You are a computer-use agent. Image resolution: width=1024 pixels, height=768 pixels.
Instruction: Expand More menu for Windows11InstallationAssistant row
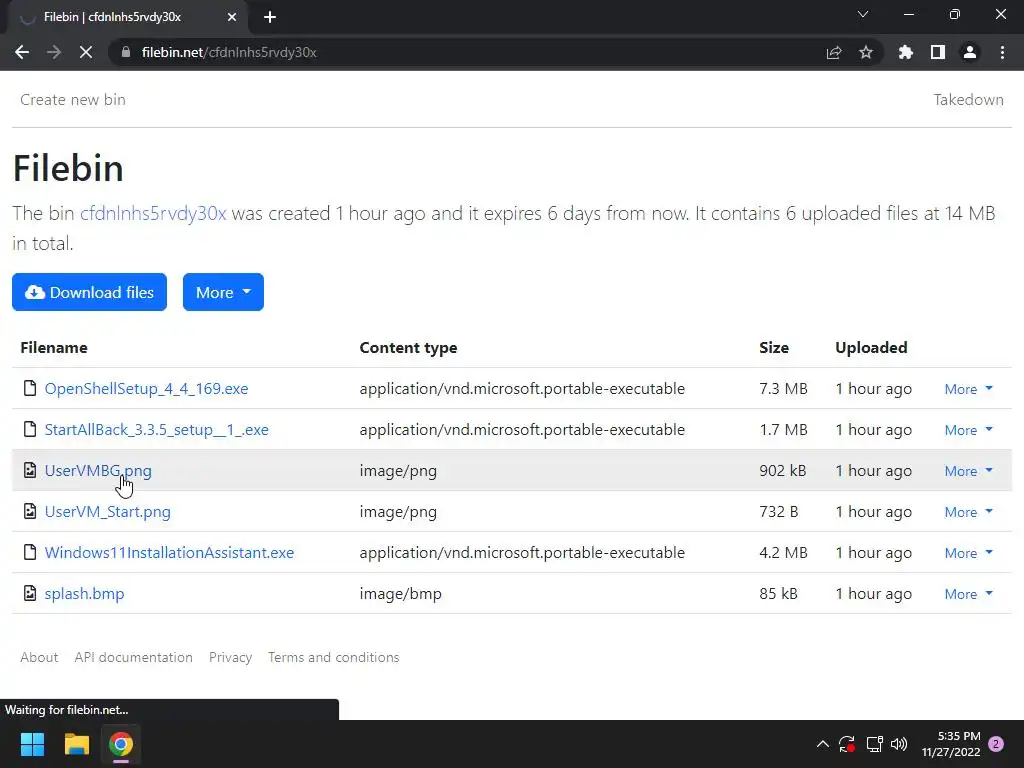[968, 553]
